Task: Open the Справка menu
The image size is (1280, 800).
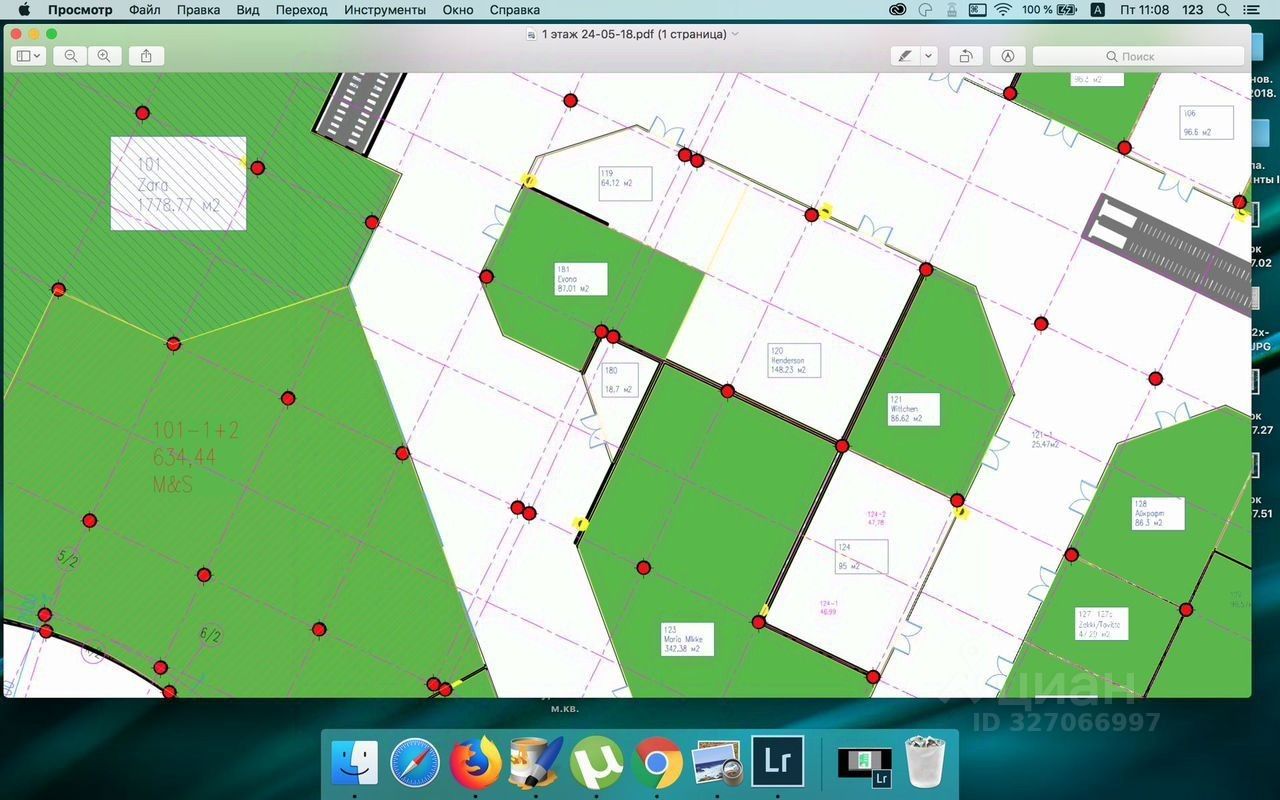Action: coord(515,10)
